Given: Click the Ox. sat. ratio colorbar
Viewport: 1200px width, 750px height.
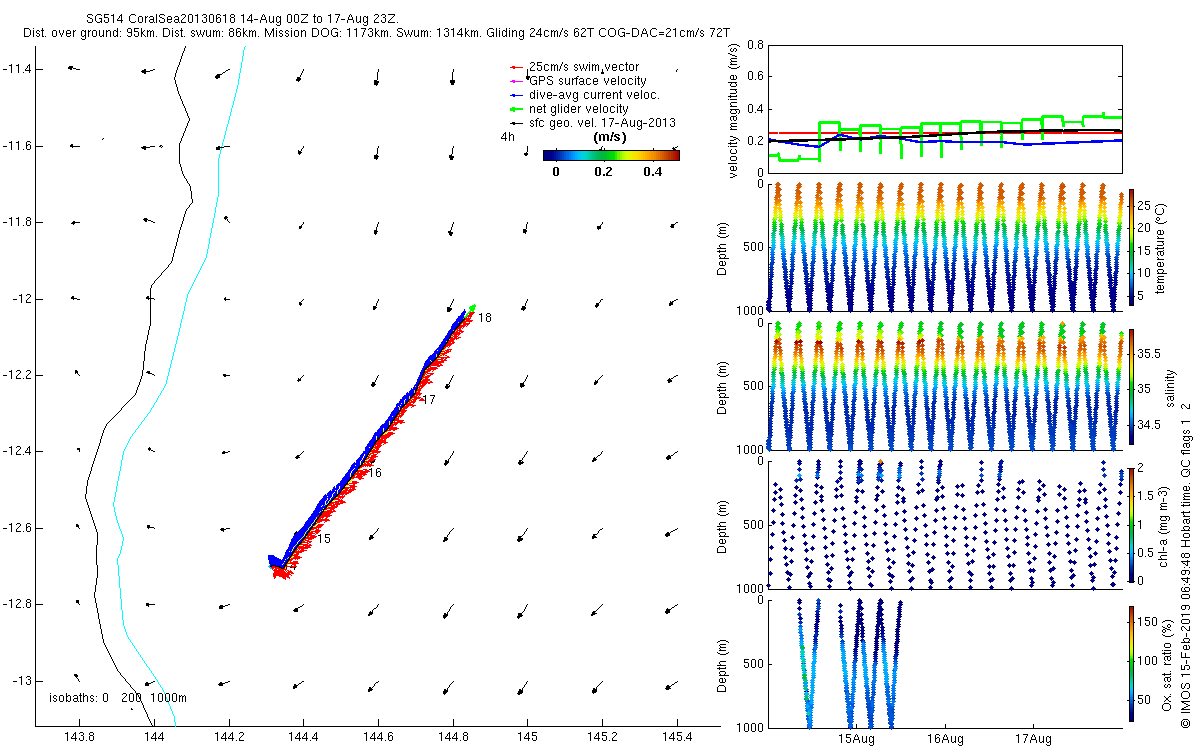Looking at the screenshot, I should [1131, 663].
